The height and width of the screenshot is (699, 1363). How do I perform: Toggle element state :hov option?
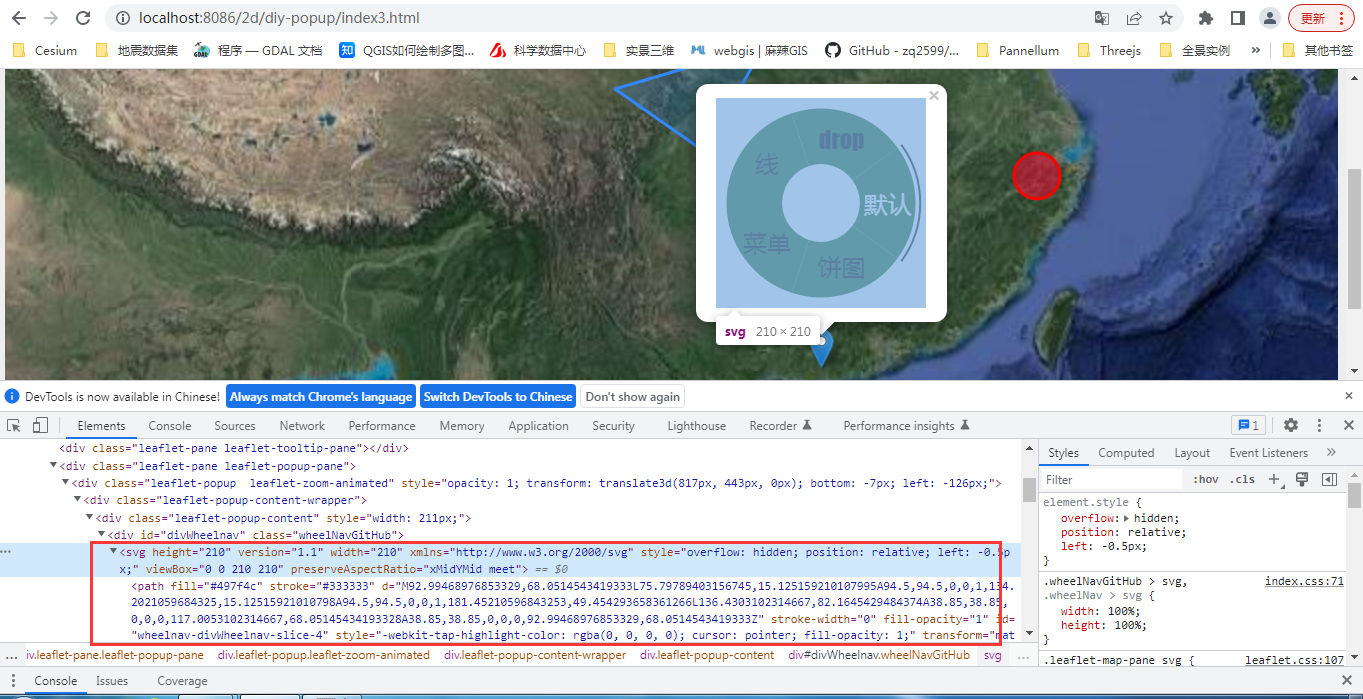point(1206,479)
